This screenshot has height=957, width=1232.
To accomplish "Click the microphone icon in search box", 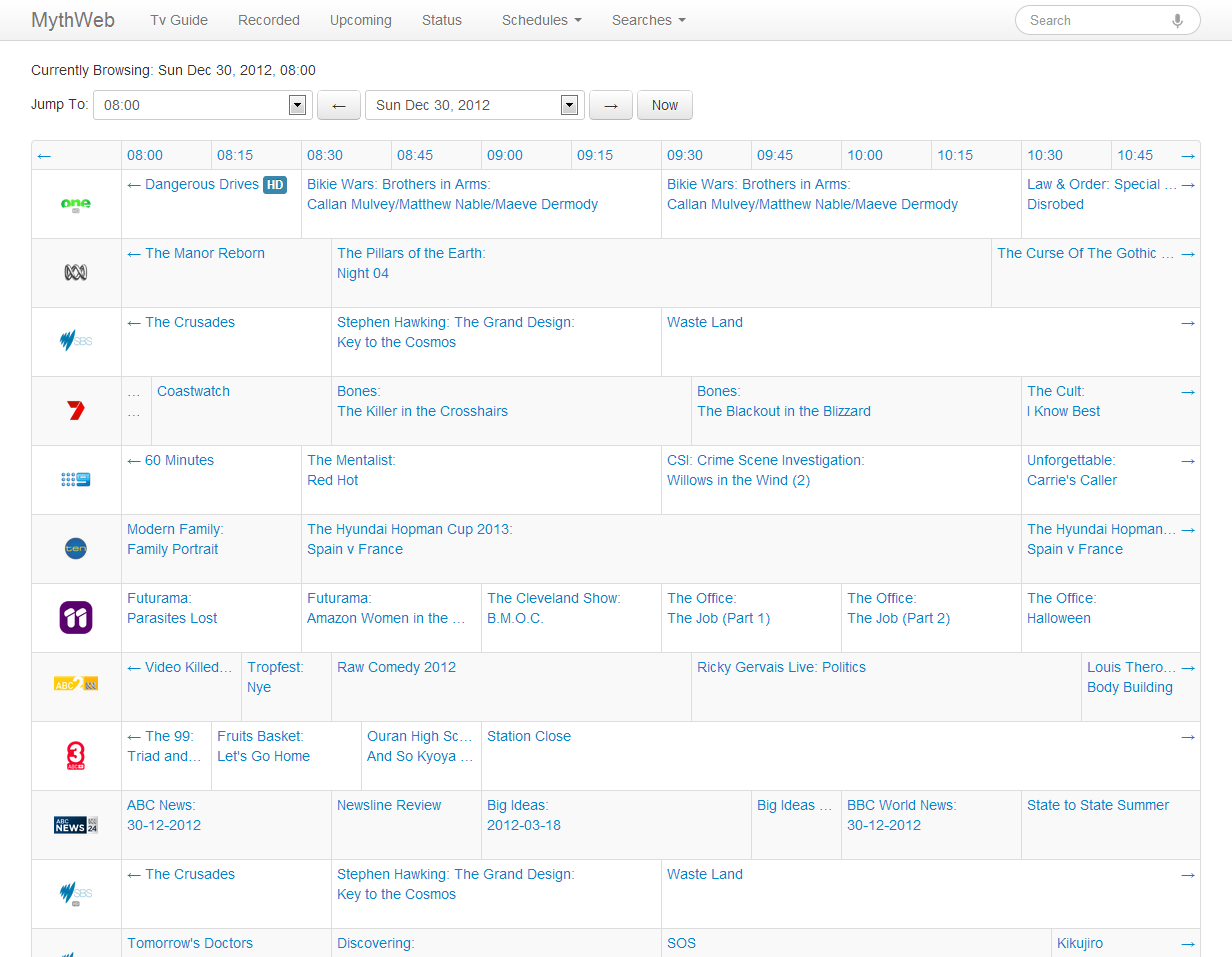I will click(1178, 20).
